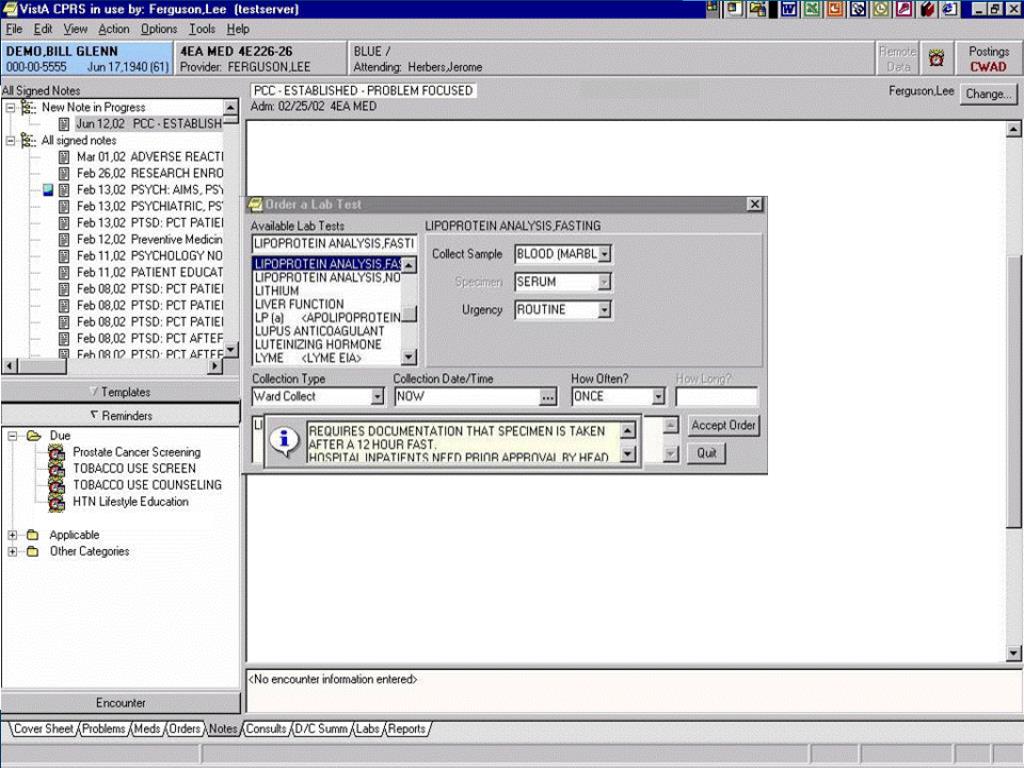Click the Postings CWAD button
The width and height of the screenshot is (1024, 768).
(x=987, y=59)
